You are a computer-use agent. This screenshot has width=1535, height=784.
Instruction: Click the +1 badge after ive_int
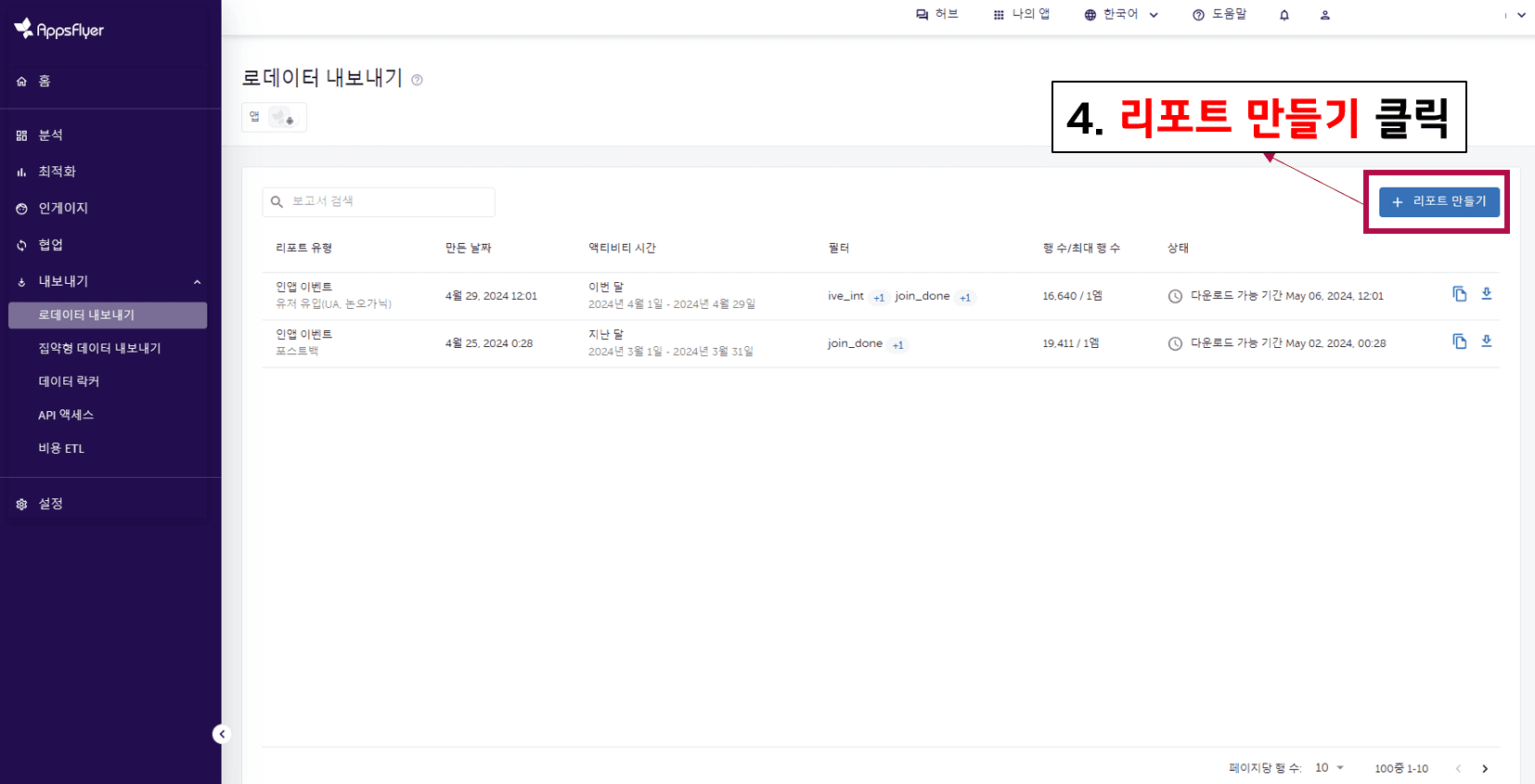879,298
